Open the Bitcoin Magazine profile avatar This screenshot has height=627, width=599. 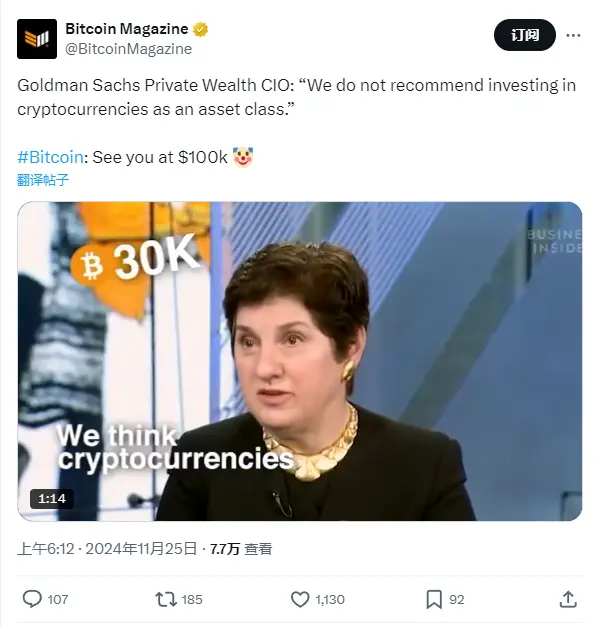click(x=37, y=39)
